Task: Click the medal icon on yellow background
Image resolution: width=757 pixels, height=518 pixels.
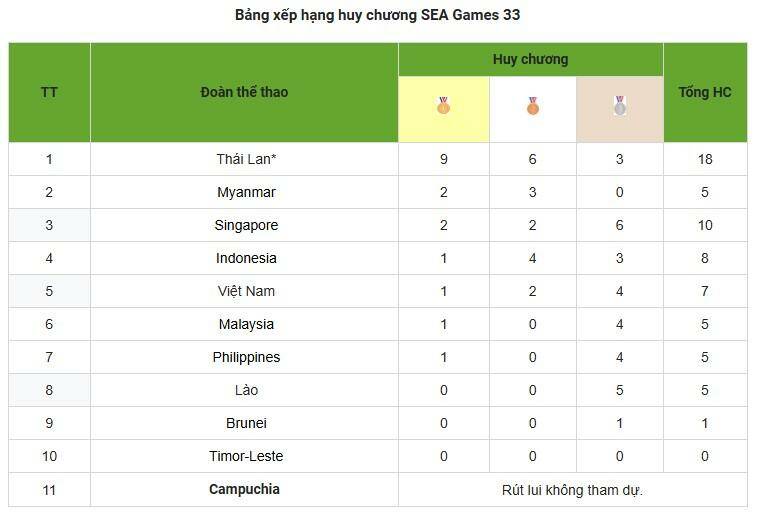Action: (x=444, y=105)
